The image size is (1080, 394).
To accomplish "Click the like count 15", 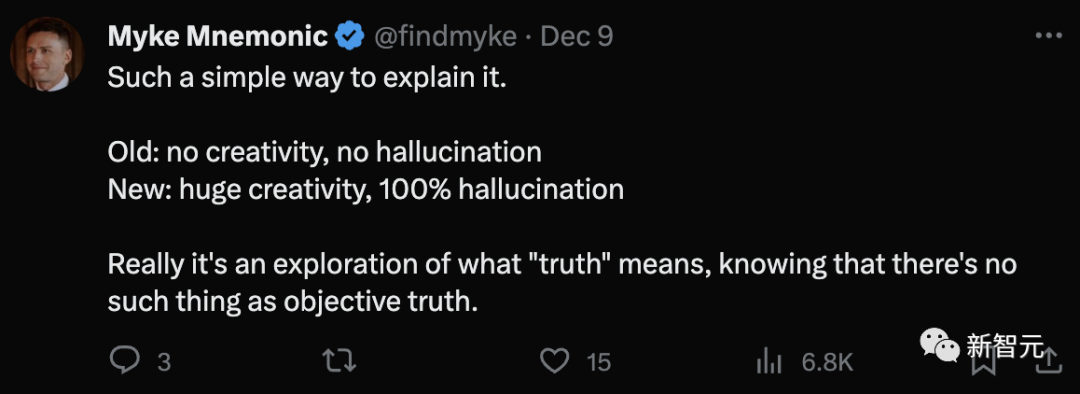I will pyautogui.click(x=599, y=362).
